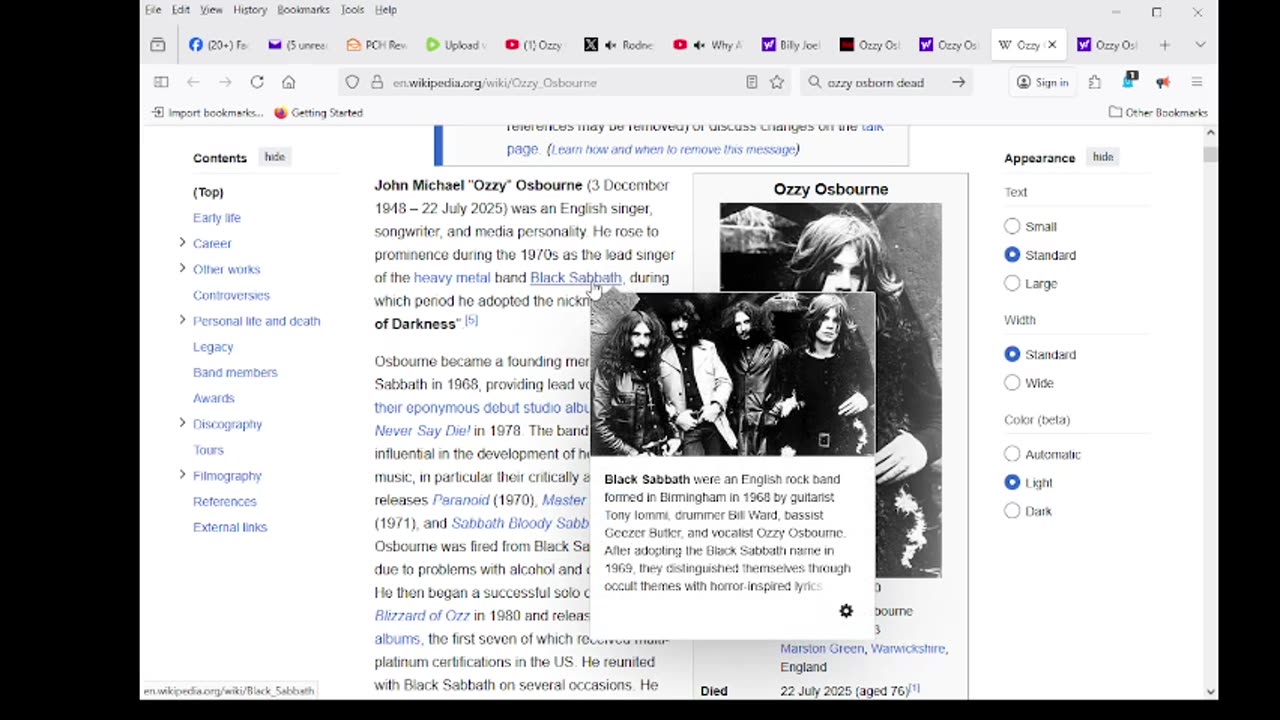
Task: Open the File menu
Action: 153,10
